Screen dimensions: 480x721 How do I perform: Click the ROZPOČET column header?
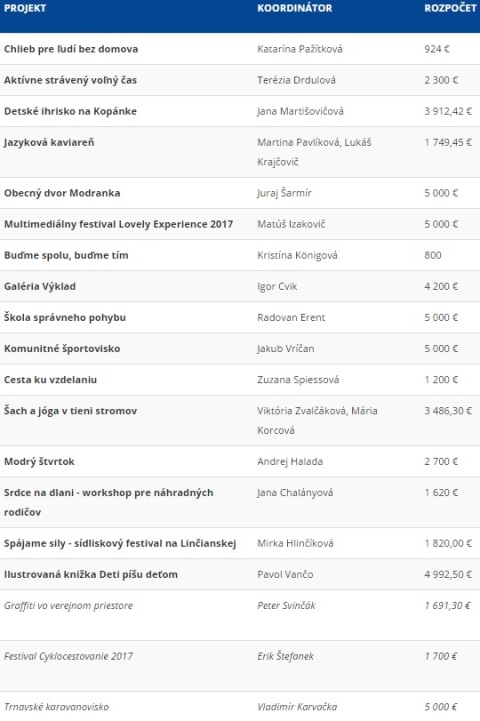click(x=451, y=8)
